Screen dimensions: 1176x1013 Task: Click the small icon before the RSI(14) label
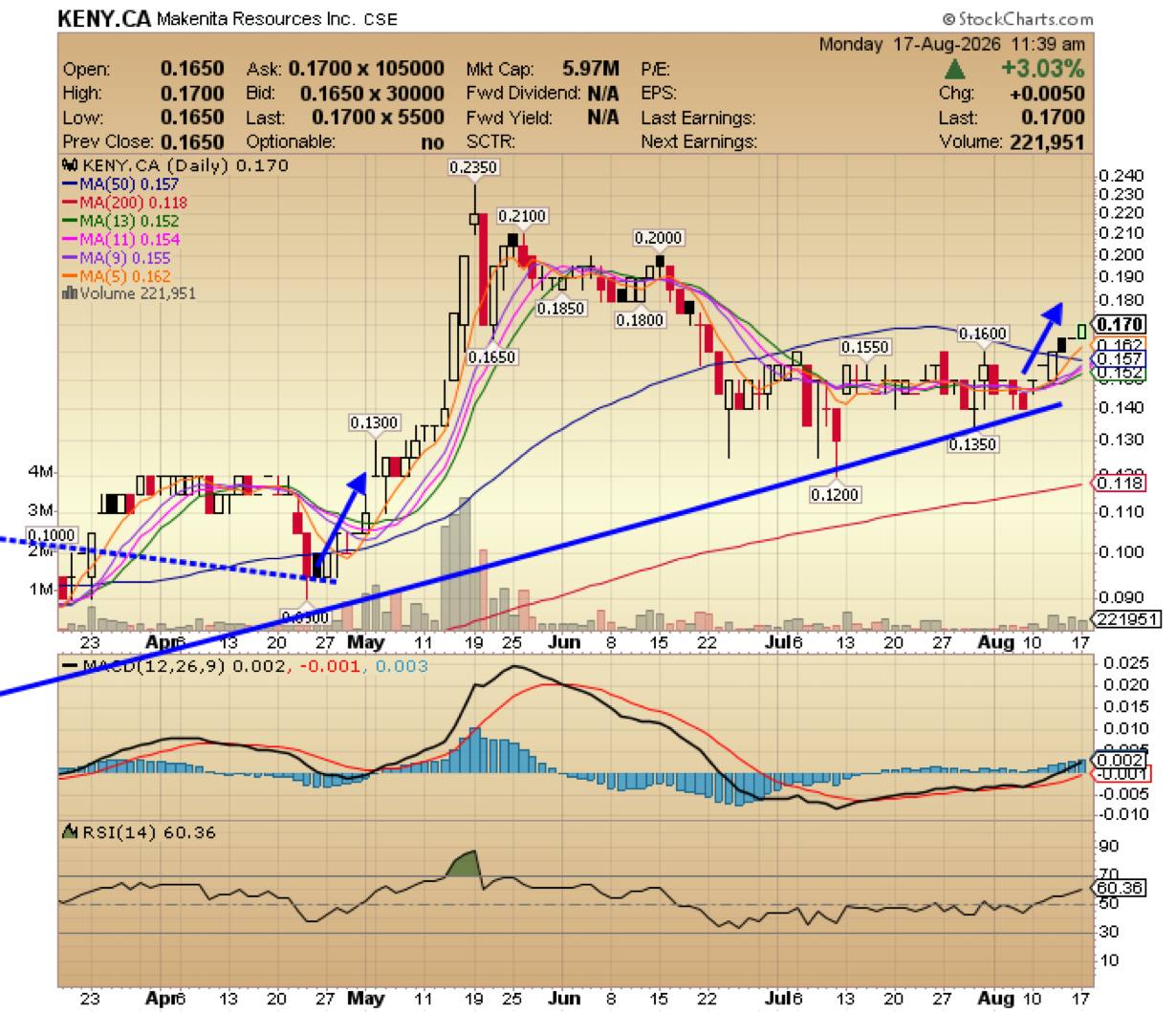pyautogui.click(x=70, y=832)
